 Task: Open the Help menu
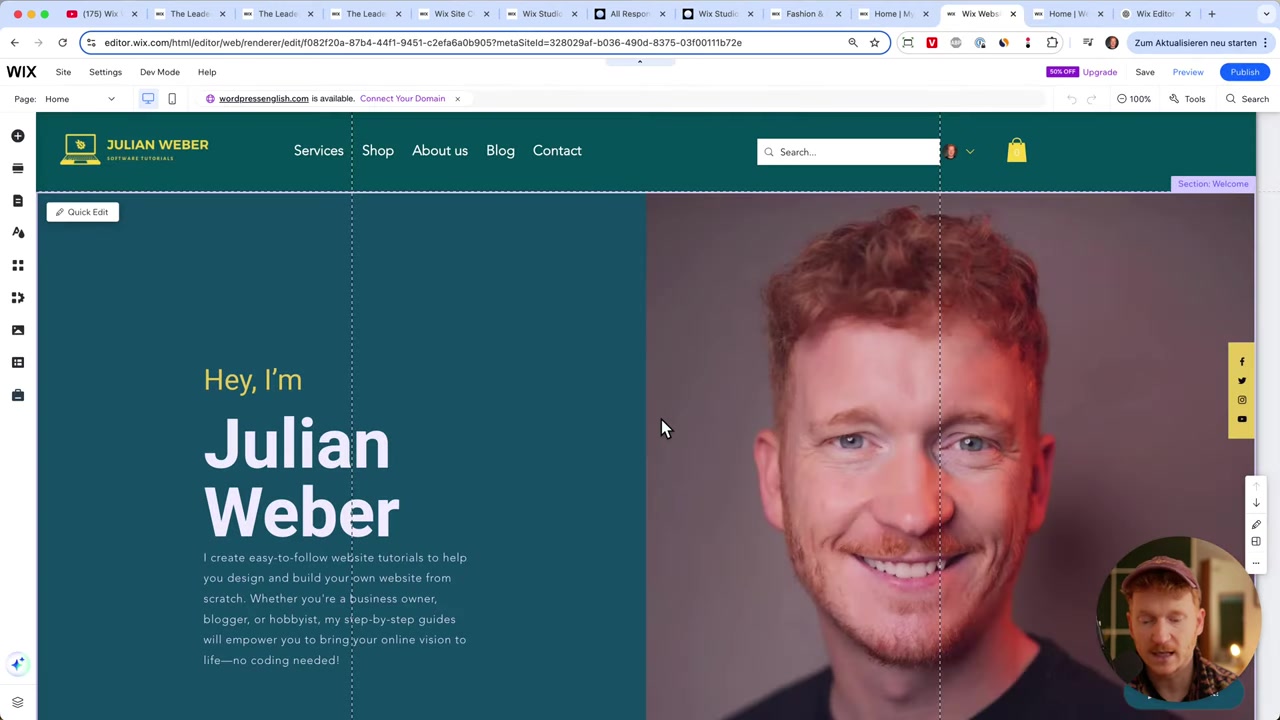pyautogui.click(x=207, y=72)
